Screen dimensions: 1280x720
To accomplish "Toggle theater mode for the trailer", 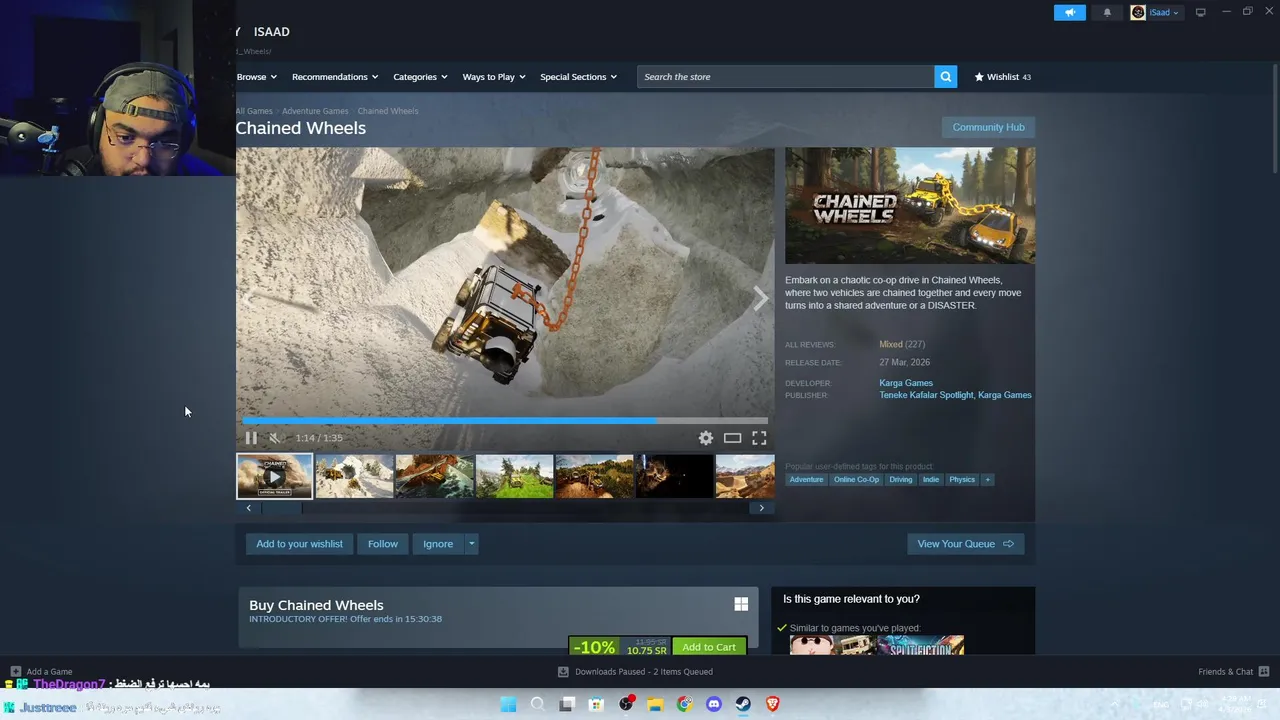I will (732, 438).
